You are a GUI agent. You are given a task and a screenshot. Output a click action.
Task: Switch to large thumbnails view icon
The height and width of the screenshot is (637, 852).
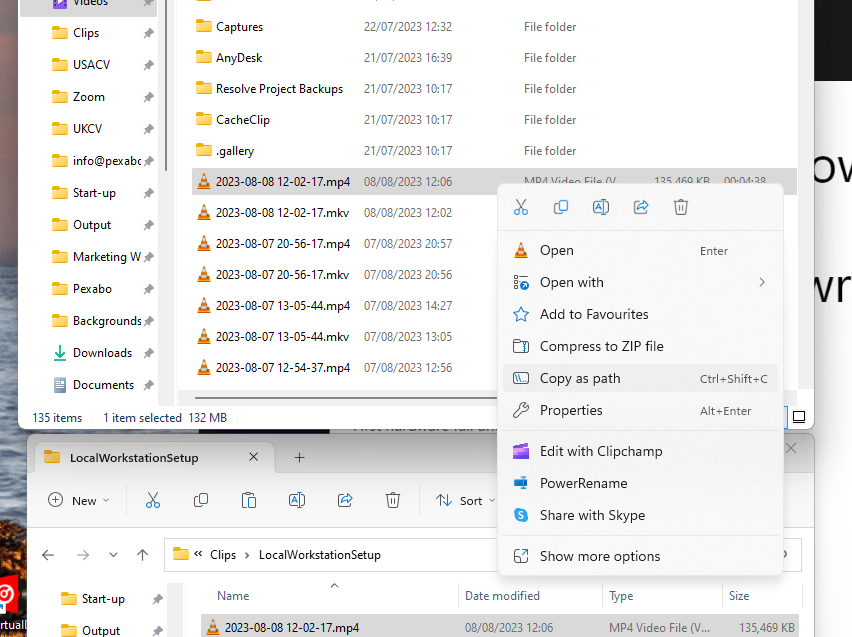(799, 417)
